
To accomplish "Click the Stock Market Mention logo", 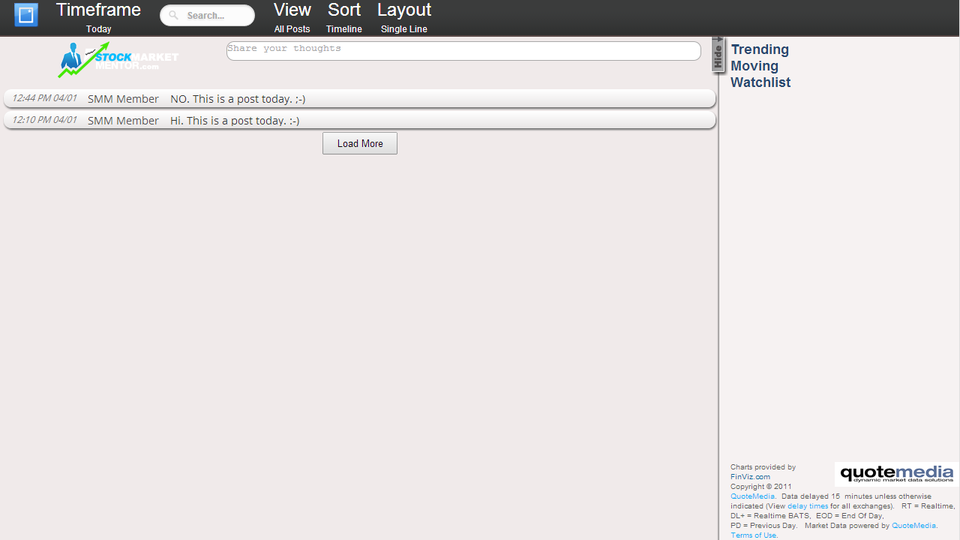I will click(118, 61).
